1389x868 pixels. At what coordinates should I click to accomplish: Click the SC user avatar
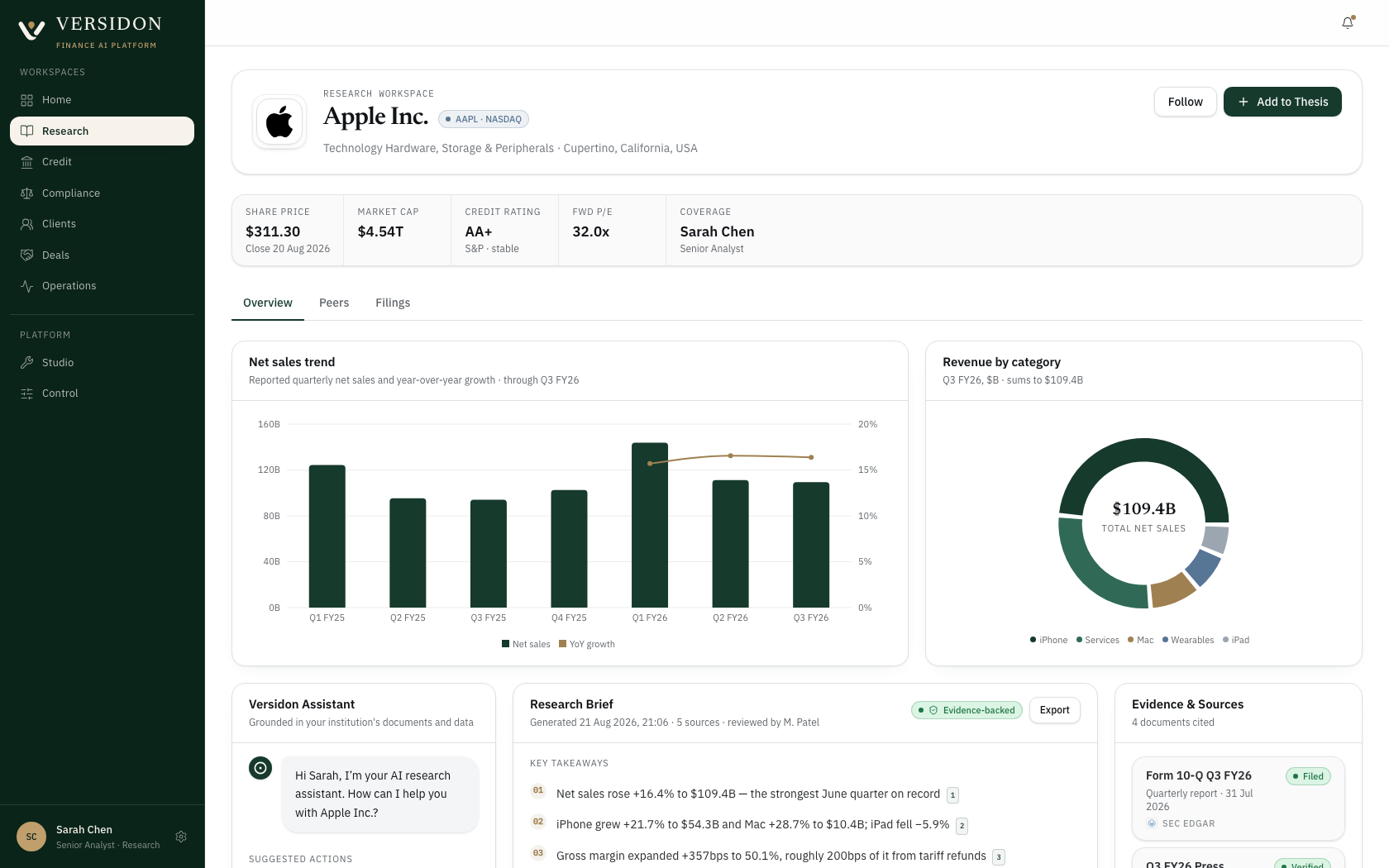pos(31,837)
